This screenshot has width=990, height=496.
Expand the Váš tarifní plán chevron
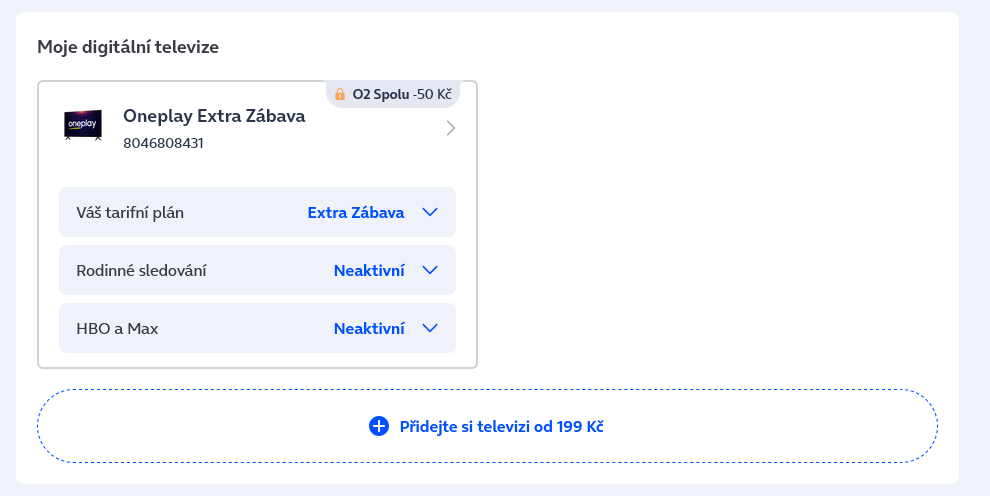[431, 212]
